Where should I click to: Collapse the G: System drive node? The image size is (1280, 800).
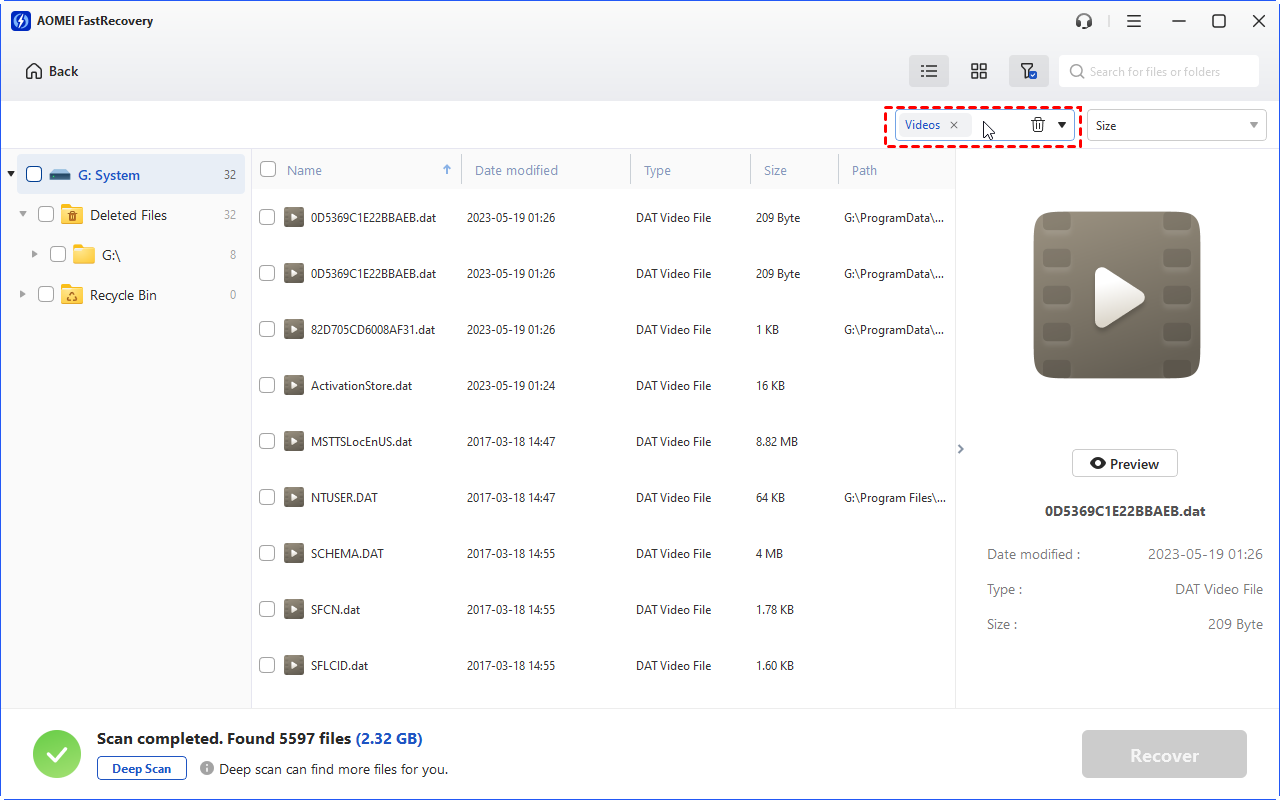tap(11, 173)
